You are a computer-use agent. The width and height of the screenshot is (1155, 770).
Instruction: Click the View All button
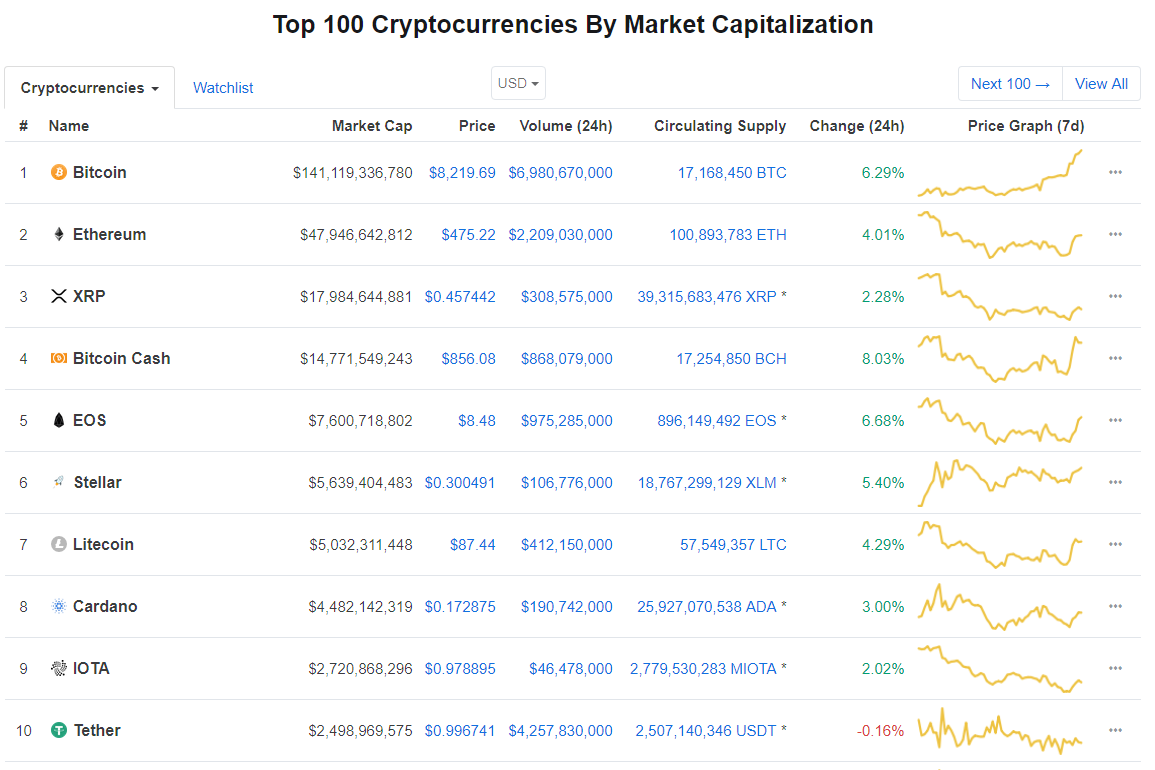click(1101, 84)
